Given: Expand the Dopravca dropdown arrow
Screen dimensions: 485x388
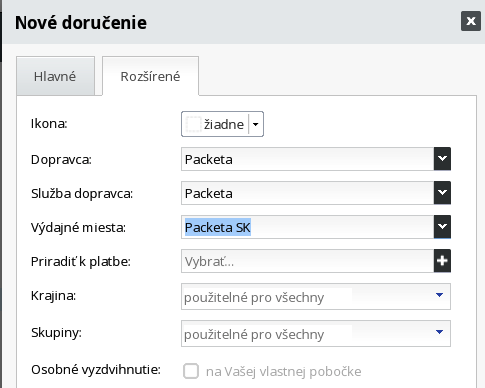Looking at the screenshot, I should tap(442, 159).
